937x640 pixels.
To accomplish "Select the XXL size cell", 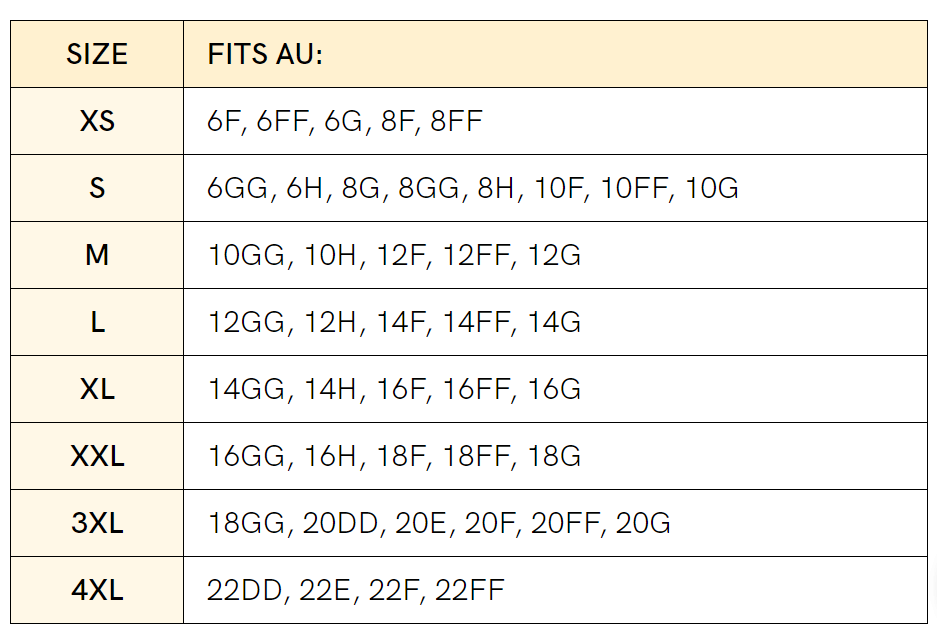I will [x=97, y=456].
